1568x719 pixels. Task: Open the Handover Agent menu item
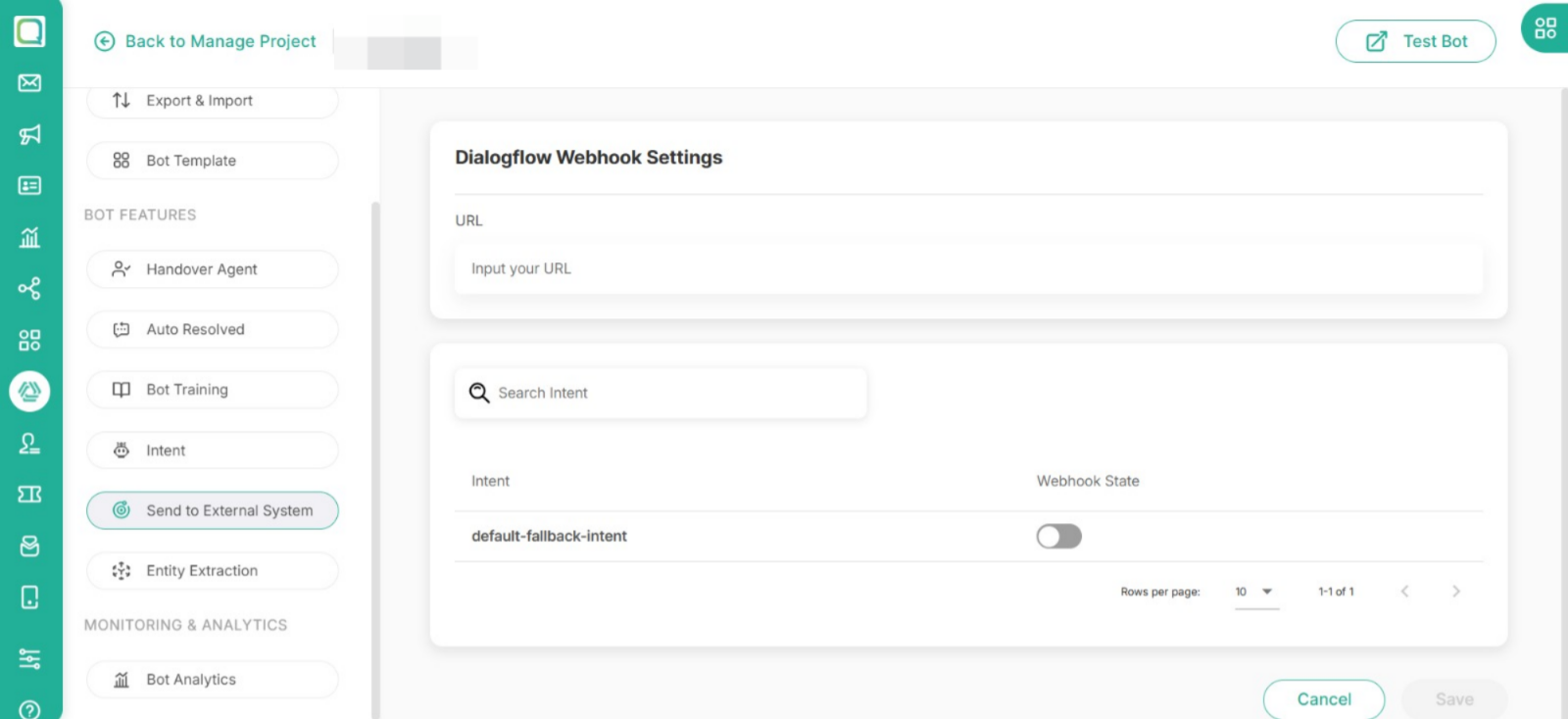[x=213, y=269]
